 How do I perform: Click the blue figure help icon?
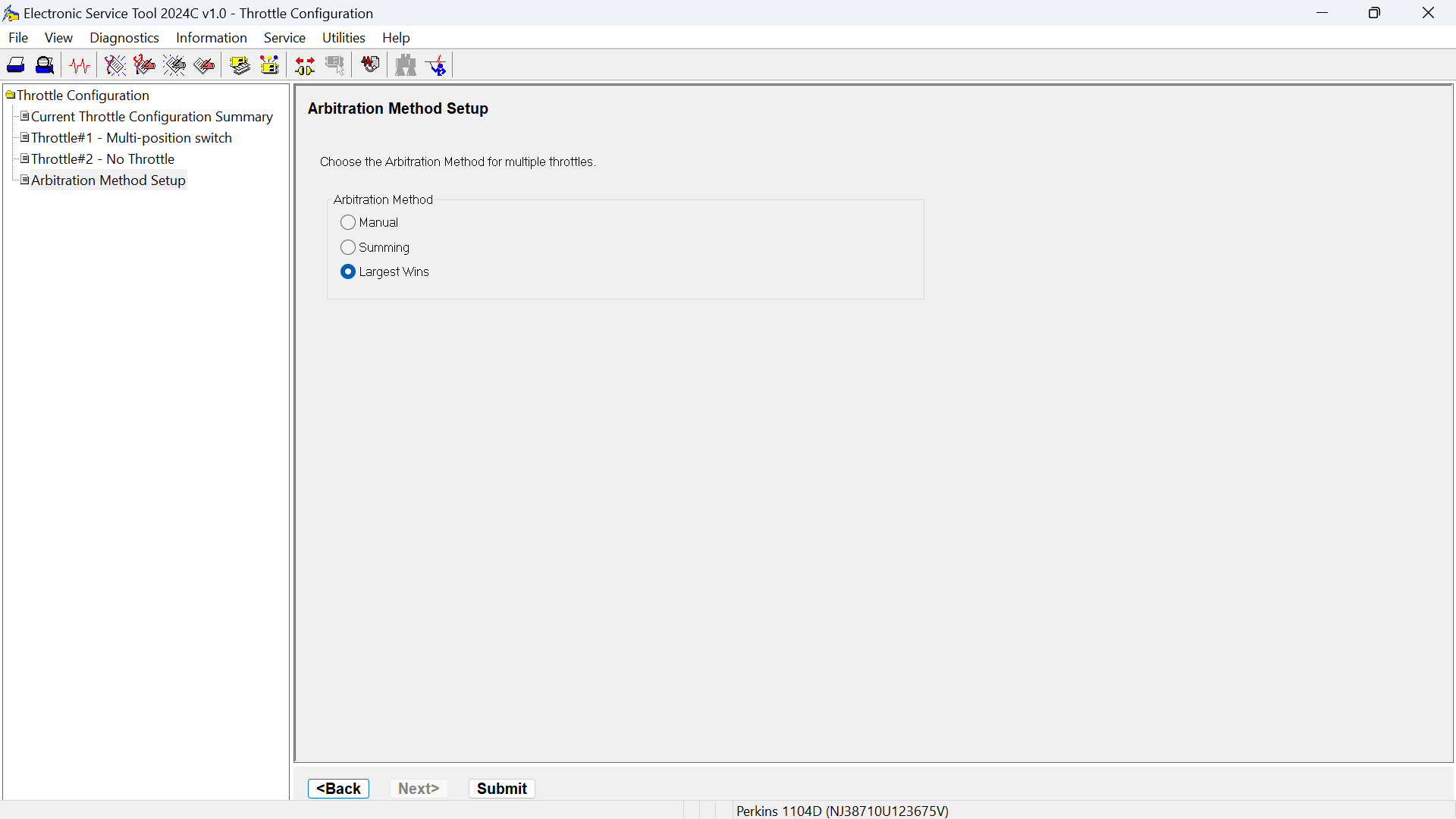pyautogui.click(x=437, y=65)
